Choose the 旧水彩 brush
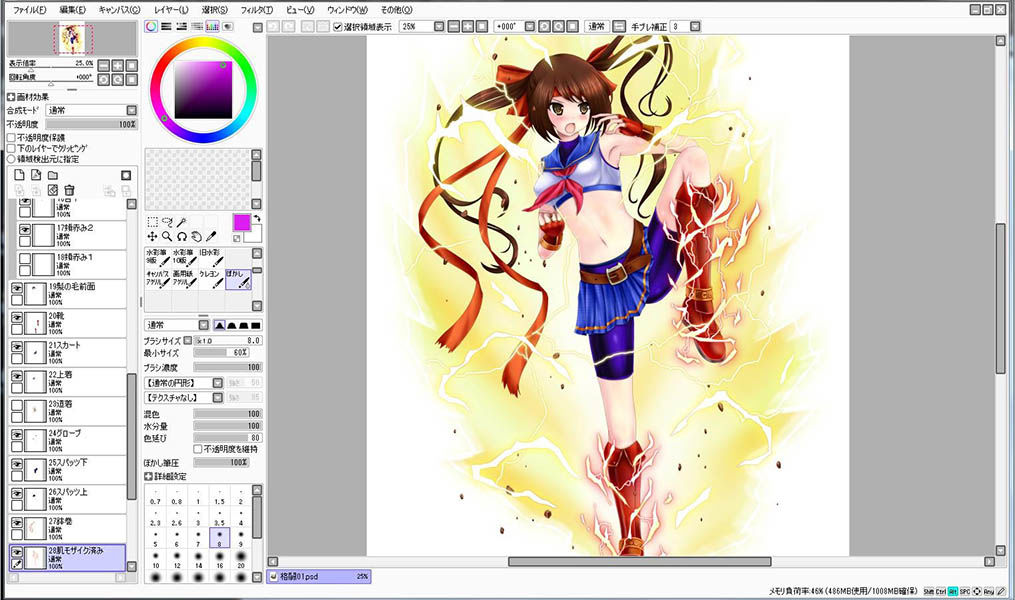 pos(211,258)
